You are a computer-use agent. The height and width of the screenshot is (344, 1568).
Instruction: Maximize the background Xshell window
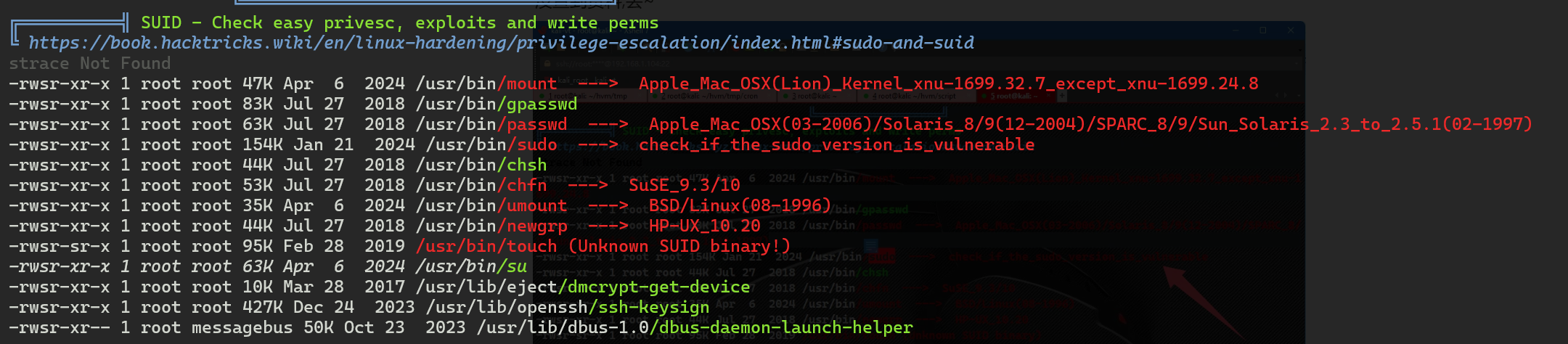[1263, 30]
